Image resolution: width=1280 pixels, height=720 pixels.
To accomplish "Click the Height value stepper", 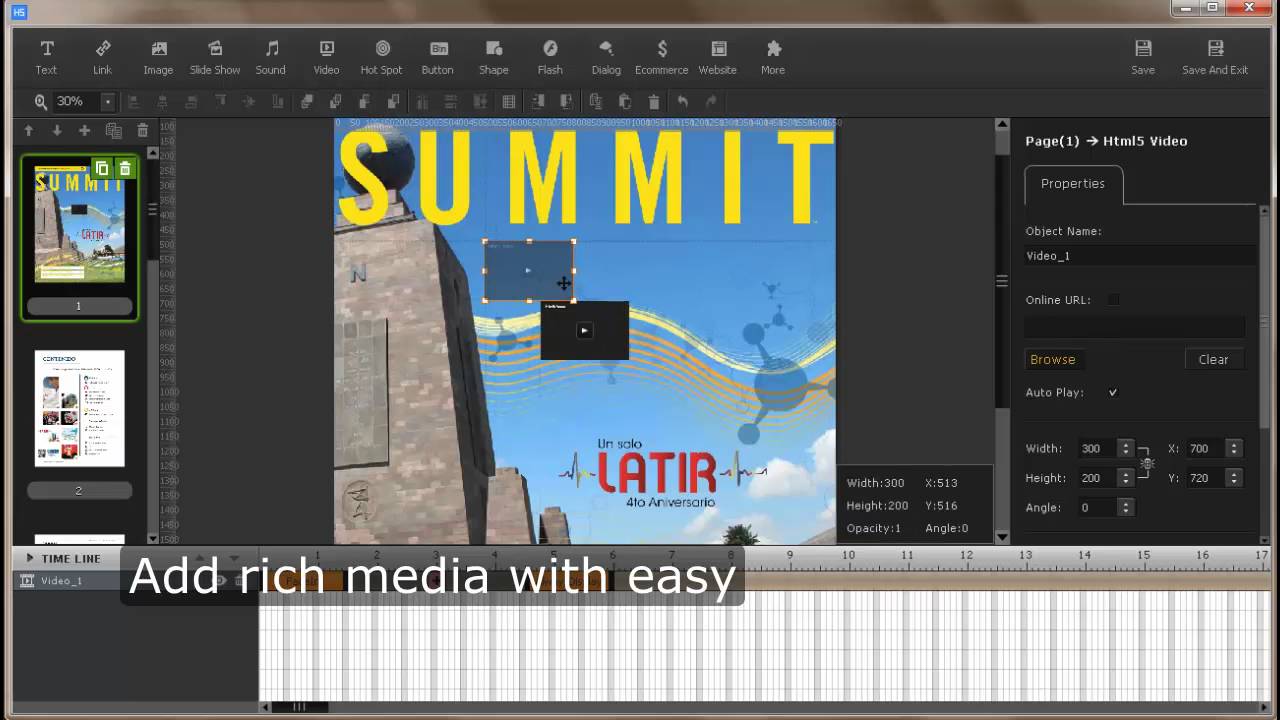I will click(1125, 478).
